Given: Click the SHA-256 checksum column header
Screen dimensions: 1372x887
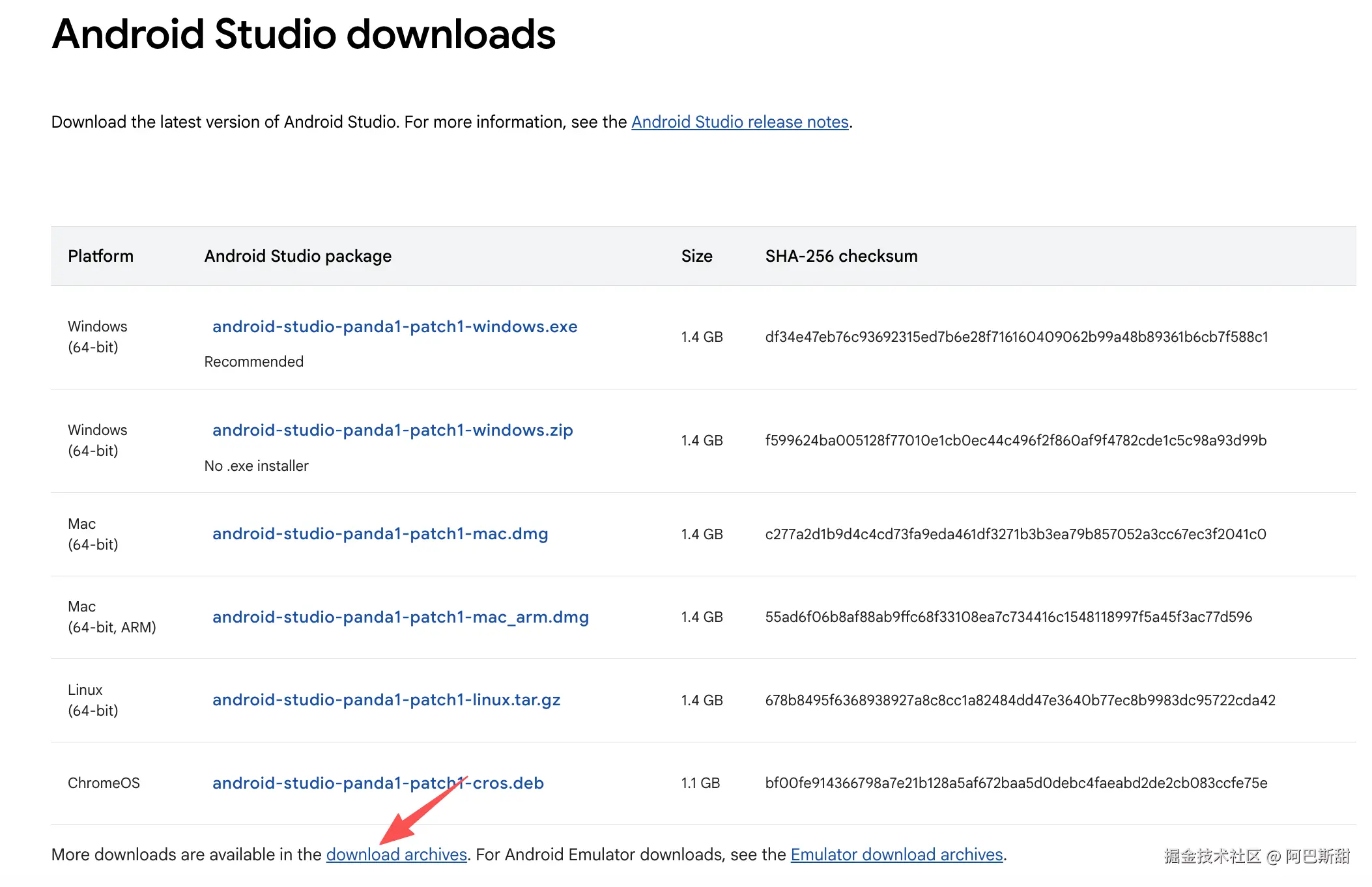Looking at the screenshot, I should point(841,256).
